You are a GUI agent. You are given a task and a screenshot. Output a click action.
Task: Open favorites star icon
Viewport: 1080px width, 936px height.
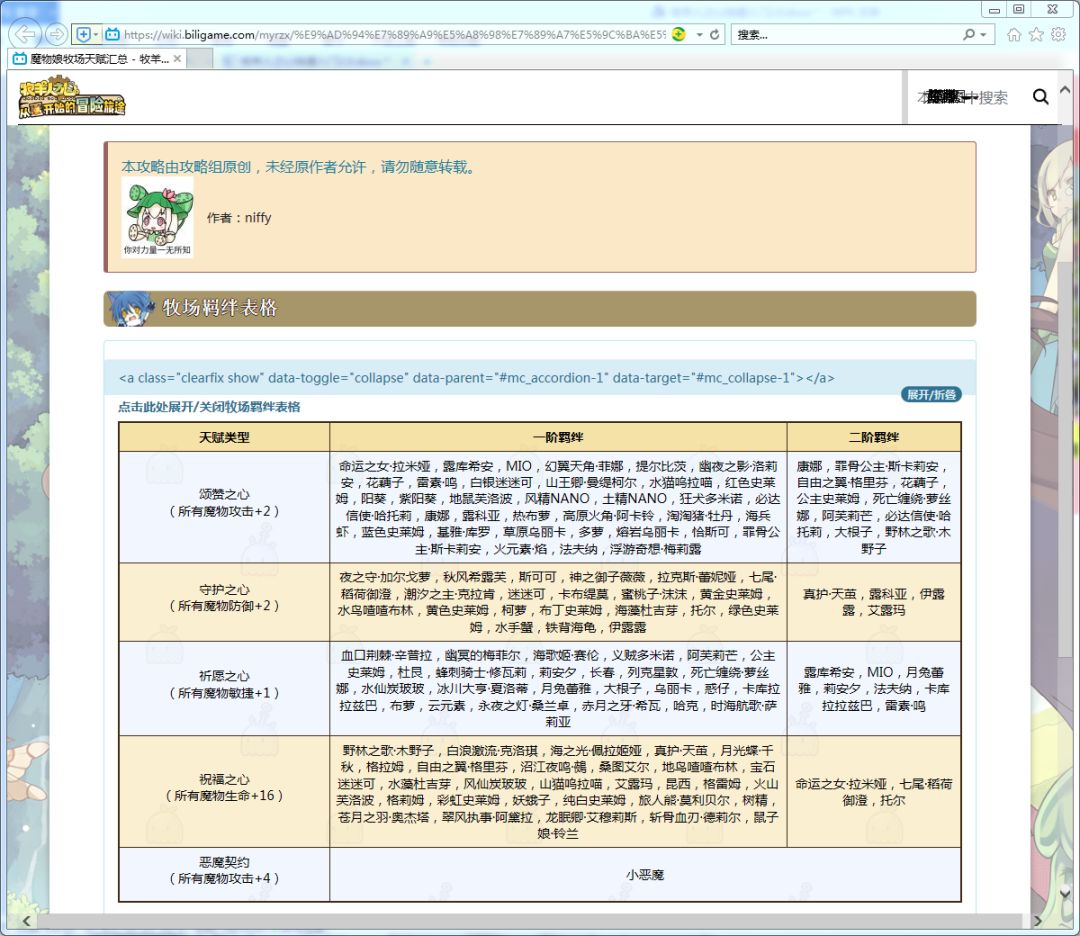pyautogui.click(x=1036, y=34)
